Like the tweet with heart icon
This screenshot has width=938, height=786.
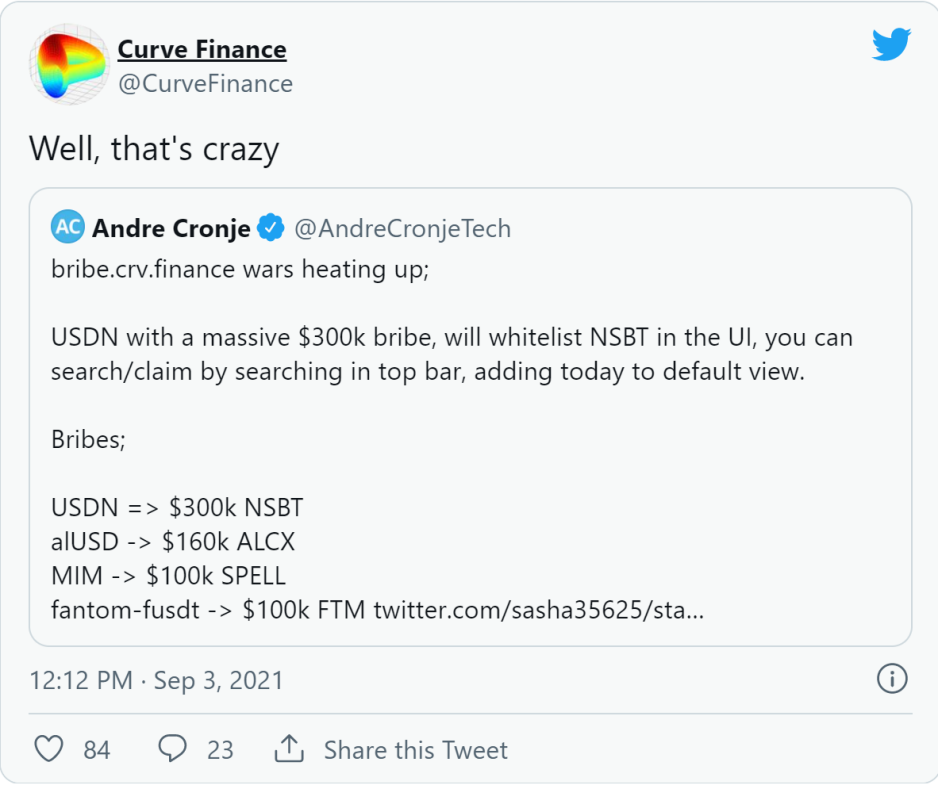[49, 749]
